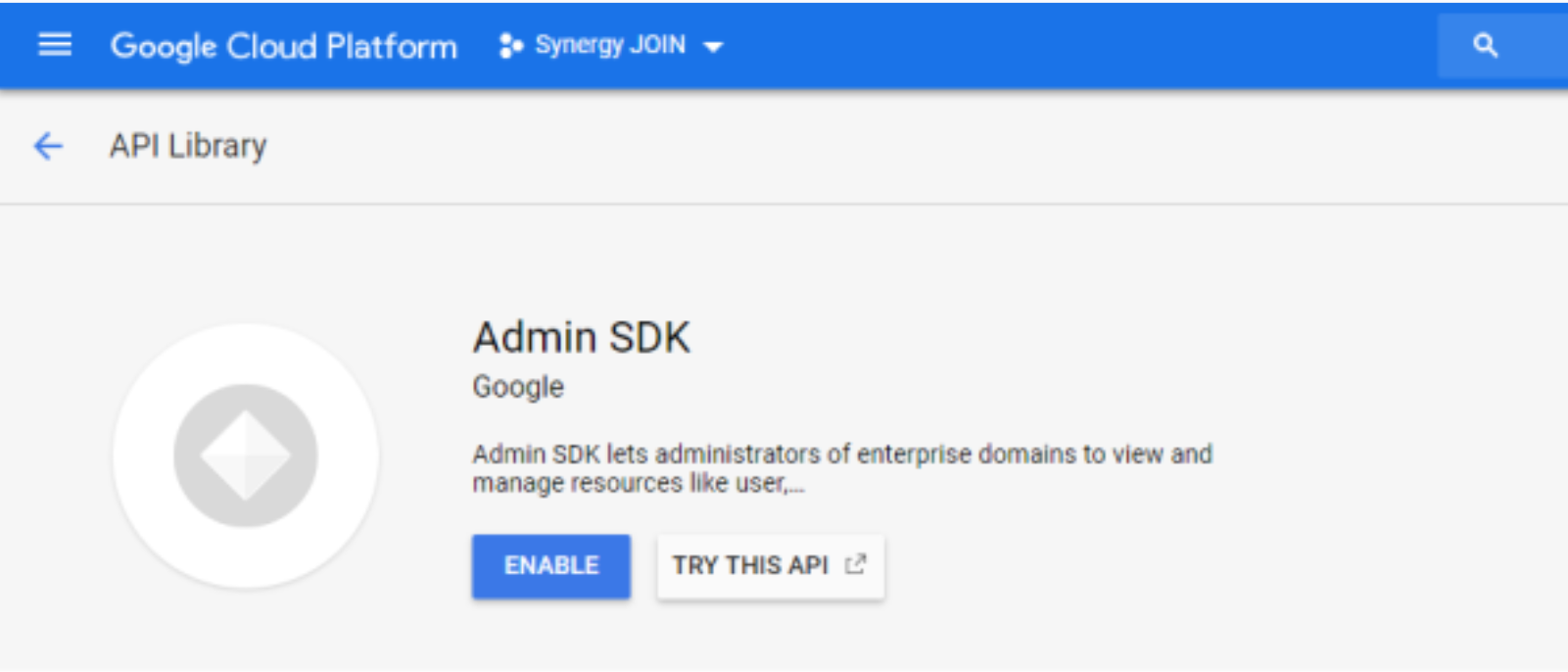Click the Admin SDK title text

(582, 338)
